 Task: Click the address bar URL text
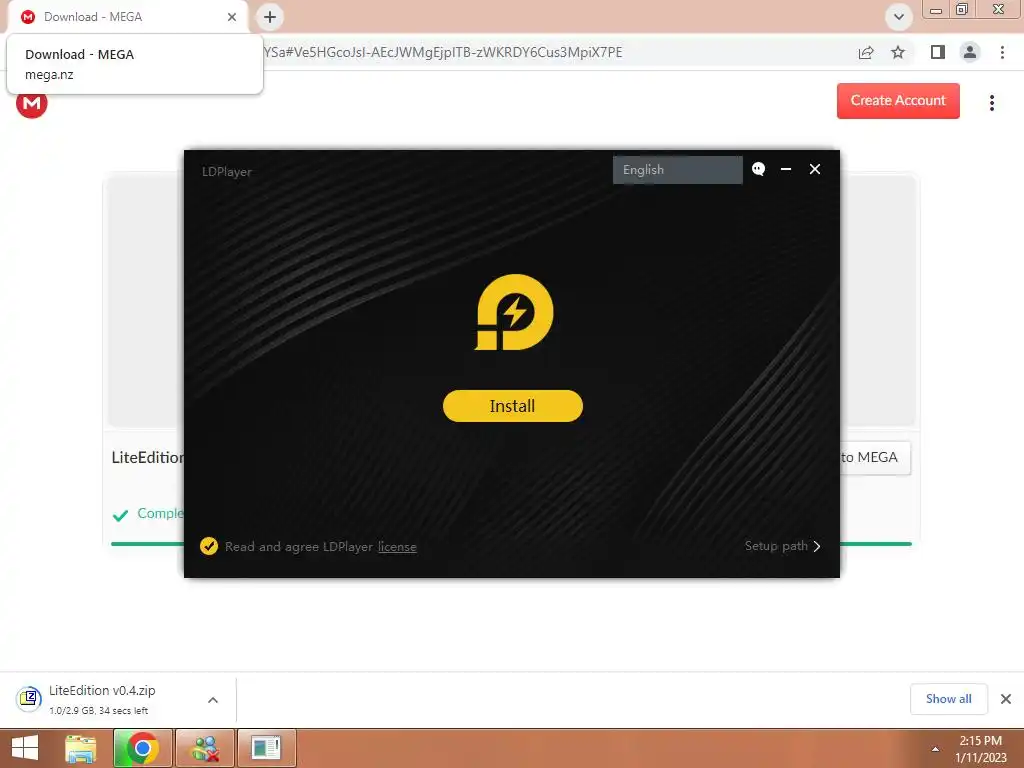443,52
